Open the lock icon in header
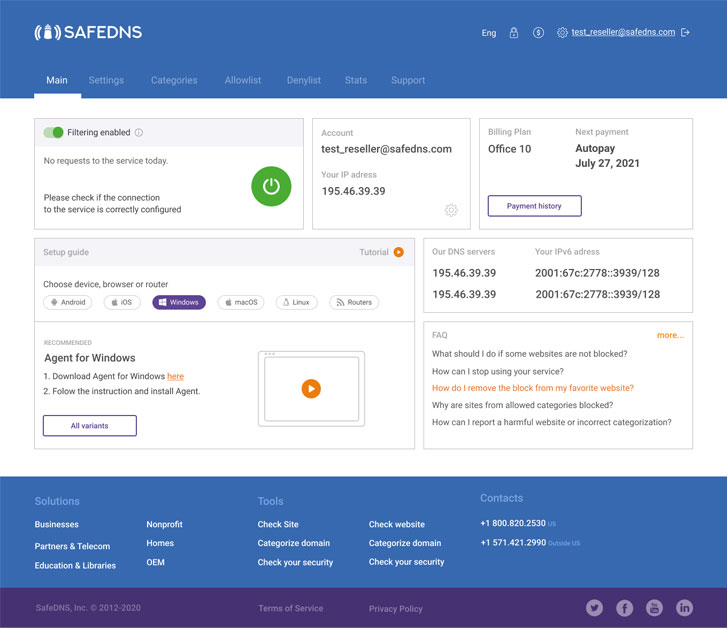 coord(514,32)
